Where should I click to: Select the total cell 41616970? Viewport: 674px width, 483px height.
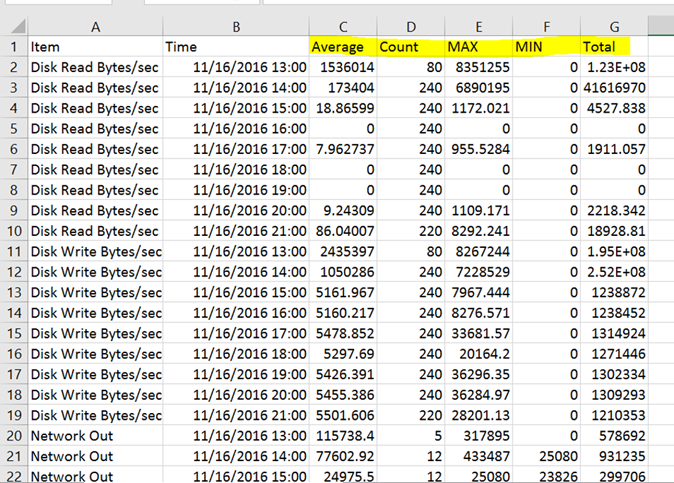pyautogui.click(x=614, y=88)
